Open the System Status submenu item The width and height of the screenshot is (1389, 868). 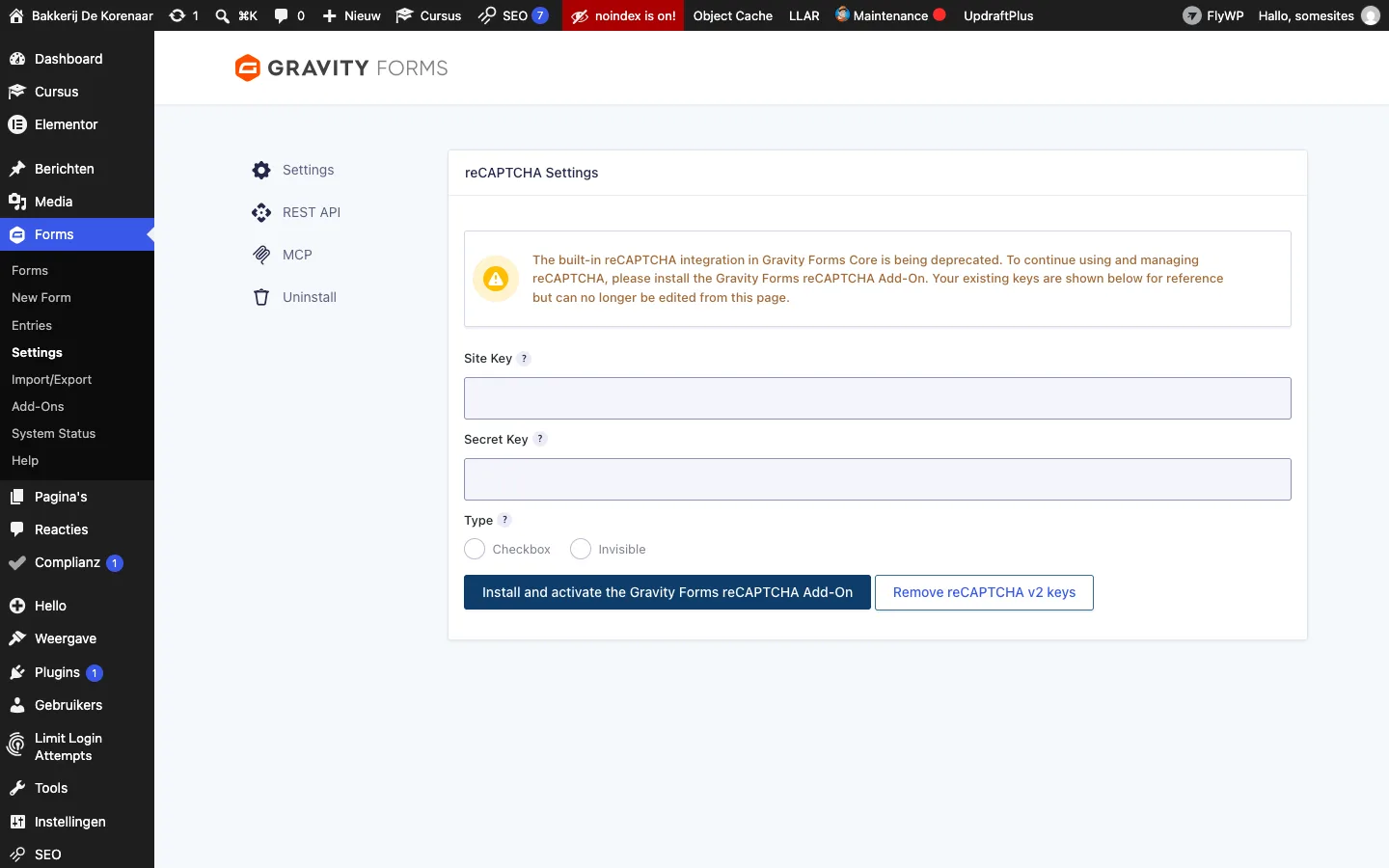tap(77, 434)
